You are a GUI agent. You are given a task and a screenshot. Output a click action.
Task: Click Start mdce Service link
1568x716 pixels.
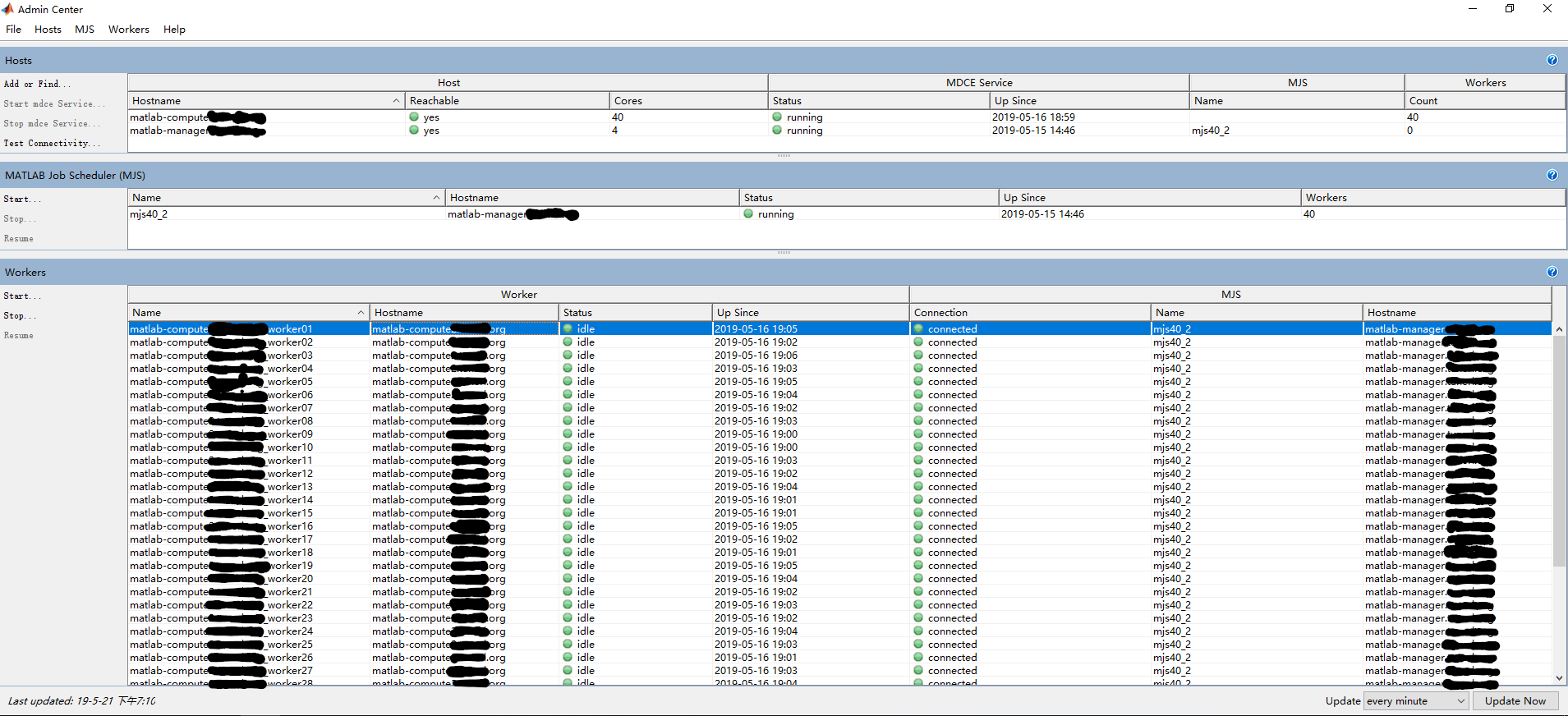tap(54, 103)
